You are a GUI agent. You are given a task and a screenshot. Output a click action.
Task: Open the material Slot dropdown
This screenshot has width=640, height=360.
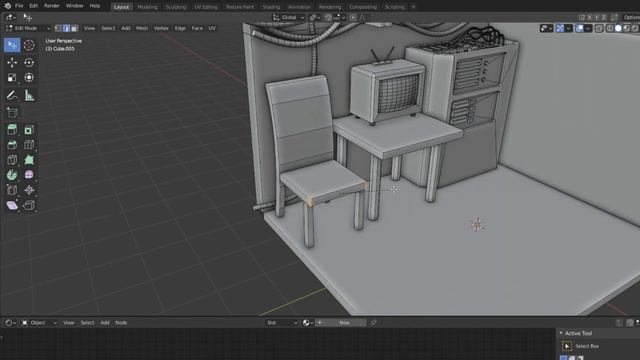282,322
